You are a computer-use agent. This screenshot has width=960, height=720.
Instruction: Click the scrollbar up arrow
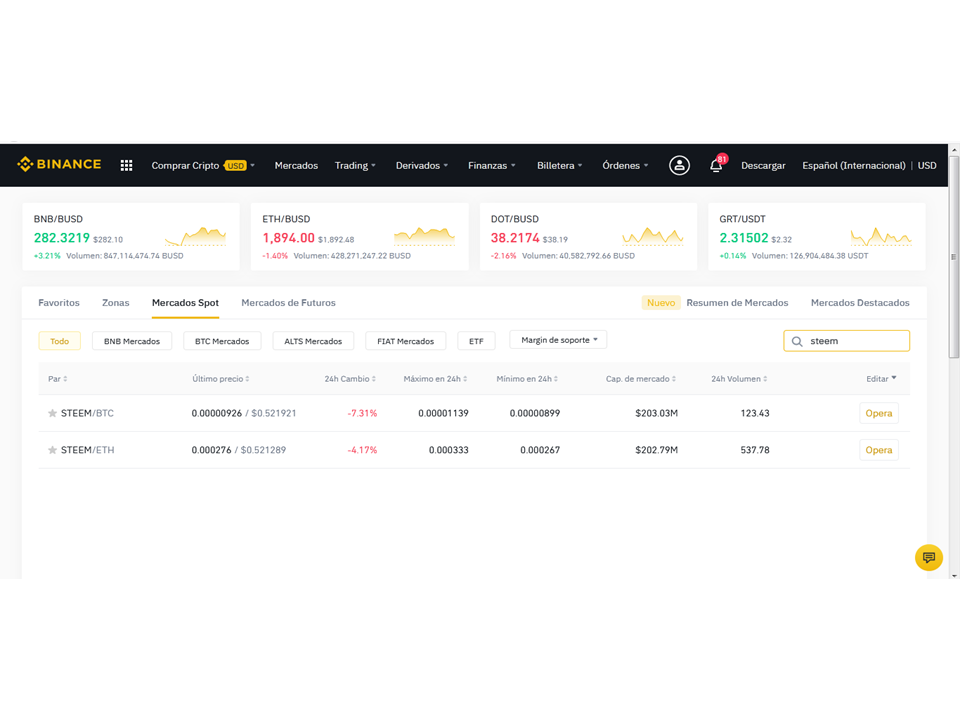[954, 149]
